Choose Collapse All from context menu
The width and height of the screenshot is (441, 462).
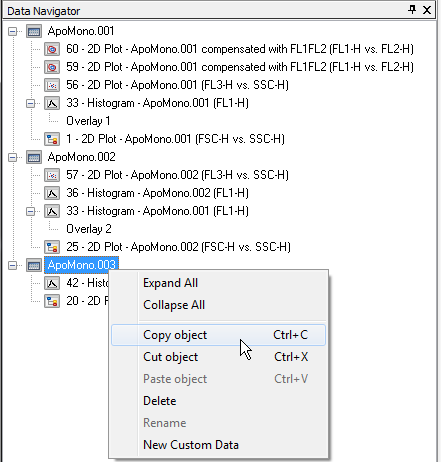[218, 305]
